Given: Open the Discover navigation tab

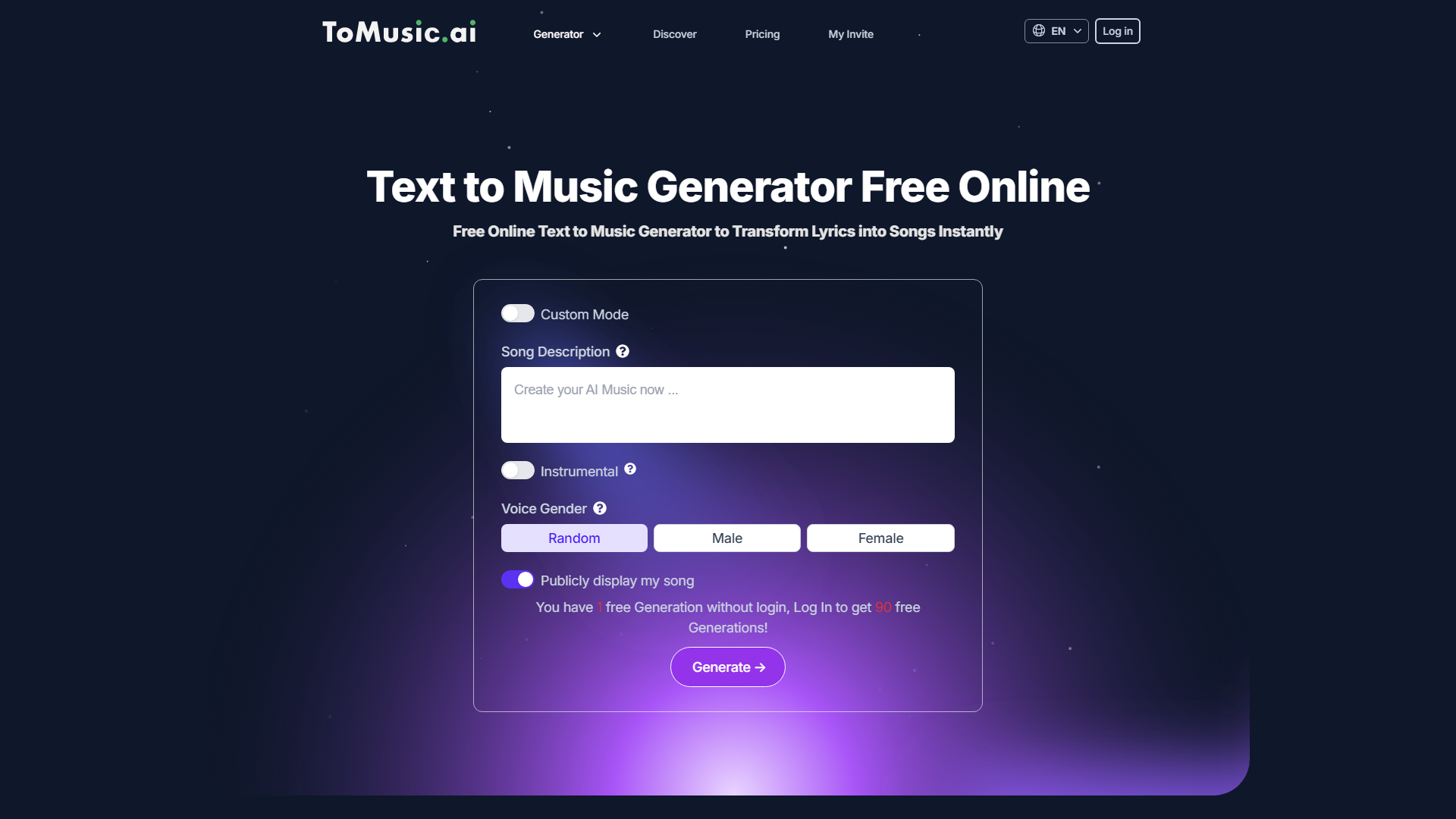Looking at the screenshot, I should [x=674, y=34].
